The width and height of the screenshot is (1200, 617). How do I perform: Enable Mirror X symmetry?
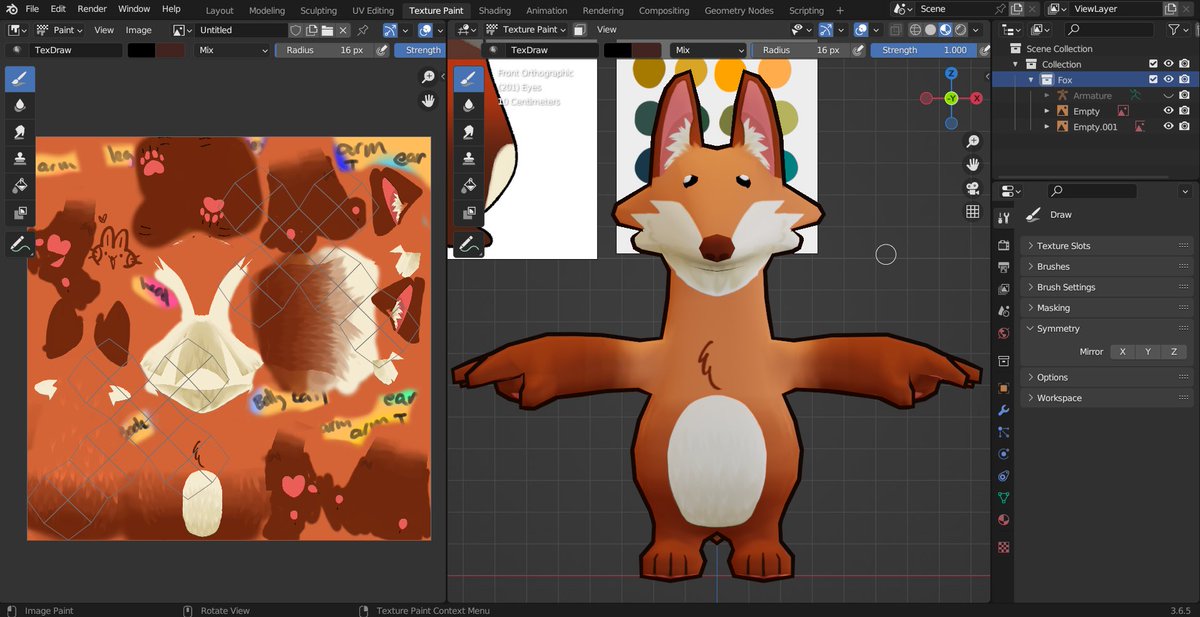tap(1122, 352)
